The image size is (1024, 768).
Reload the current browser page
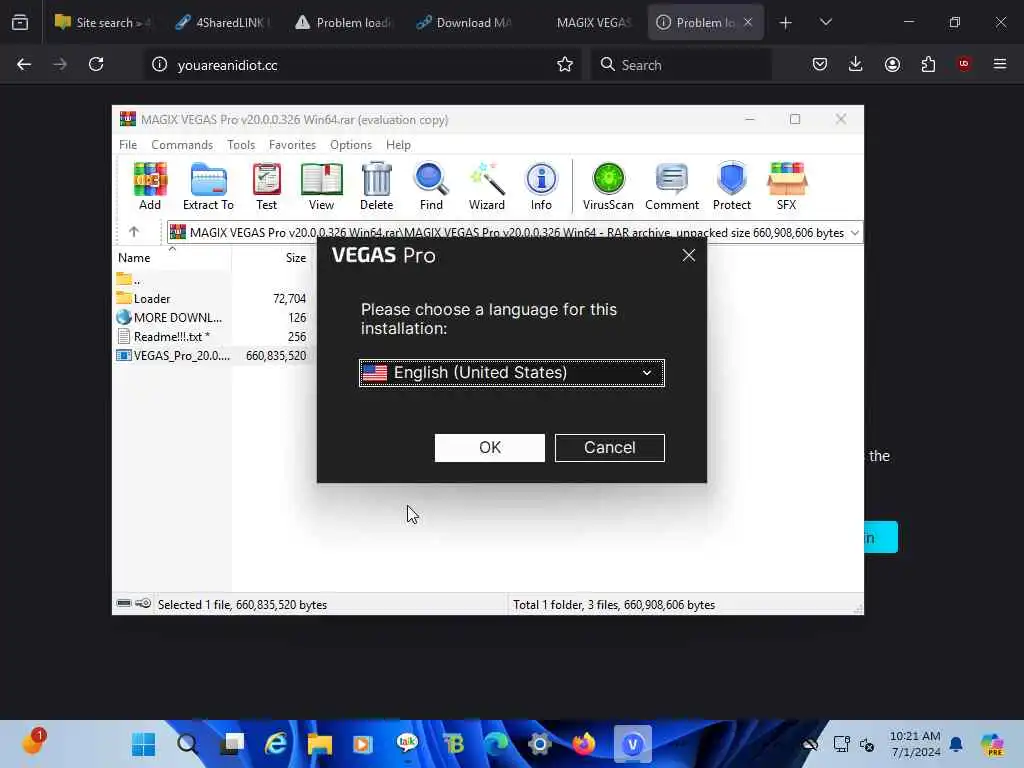[x=96, y=64]
